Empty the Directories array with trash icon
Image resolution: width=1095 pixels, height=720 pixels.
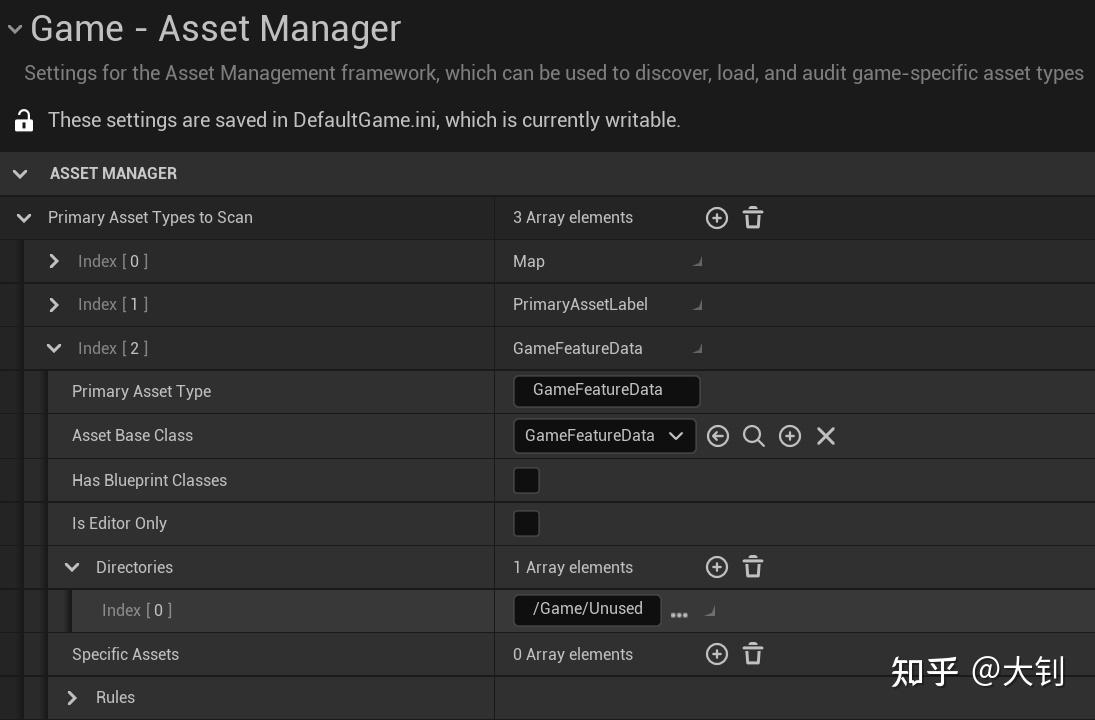pyautogui.click(x=753, y=567)
